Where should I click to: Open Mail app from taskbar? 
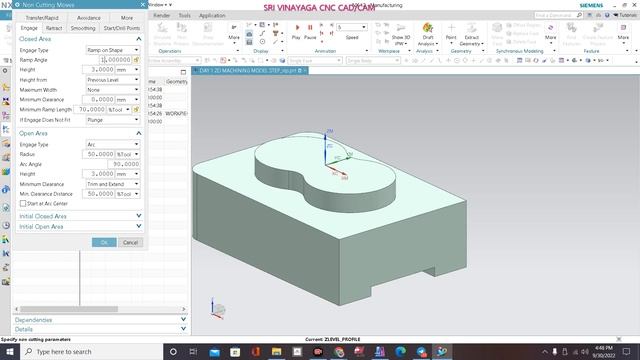click(x=214, y=351)
